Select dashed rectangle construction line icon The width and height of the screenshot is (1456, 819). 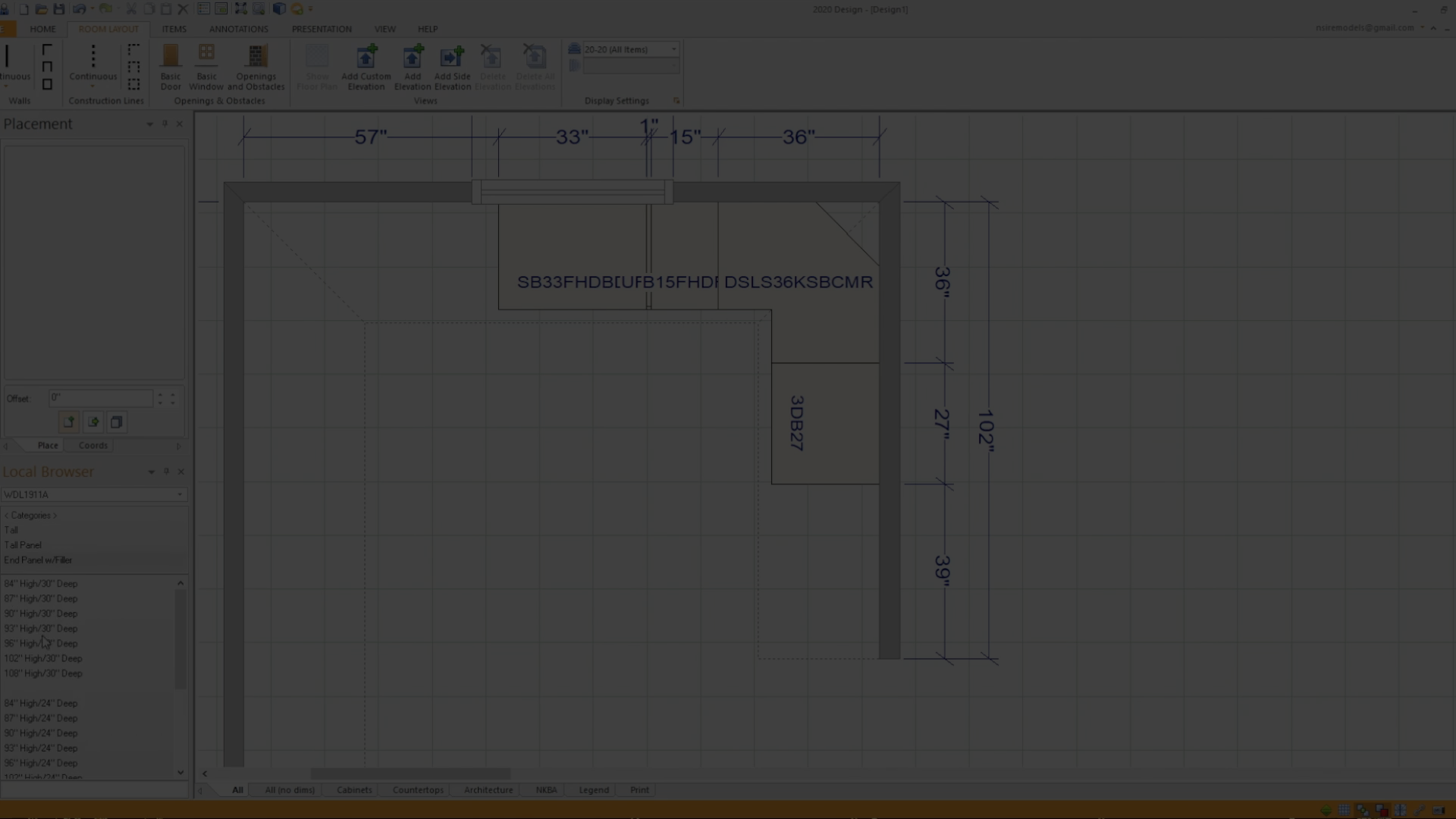[x=133, y=84]
